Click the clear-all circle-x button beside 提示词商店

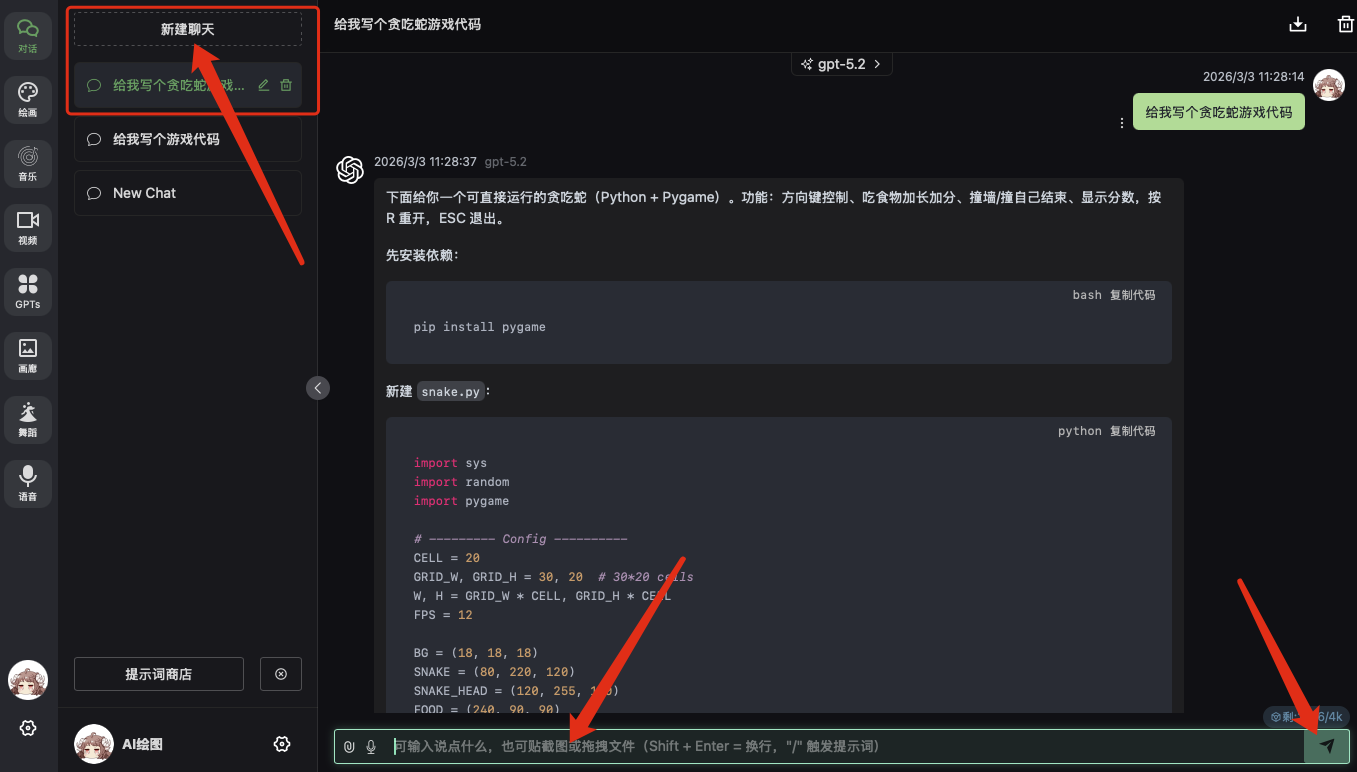(281, 674)
